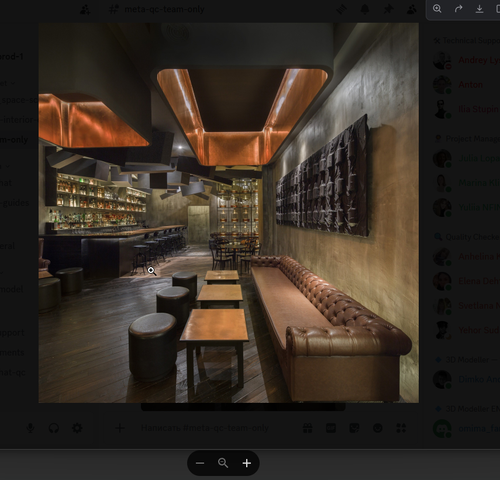This screenshot has width=500, height=480.
Task: Select member Anhelina K…
Action: [x=466, y=257]
